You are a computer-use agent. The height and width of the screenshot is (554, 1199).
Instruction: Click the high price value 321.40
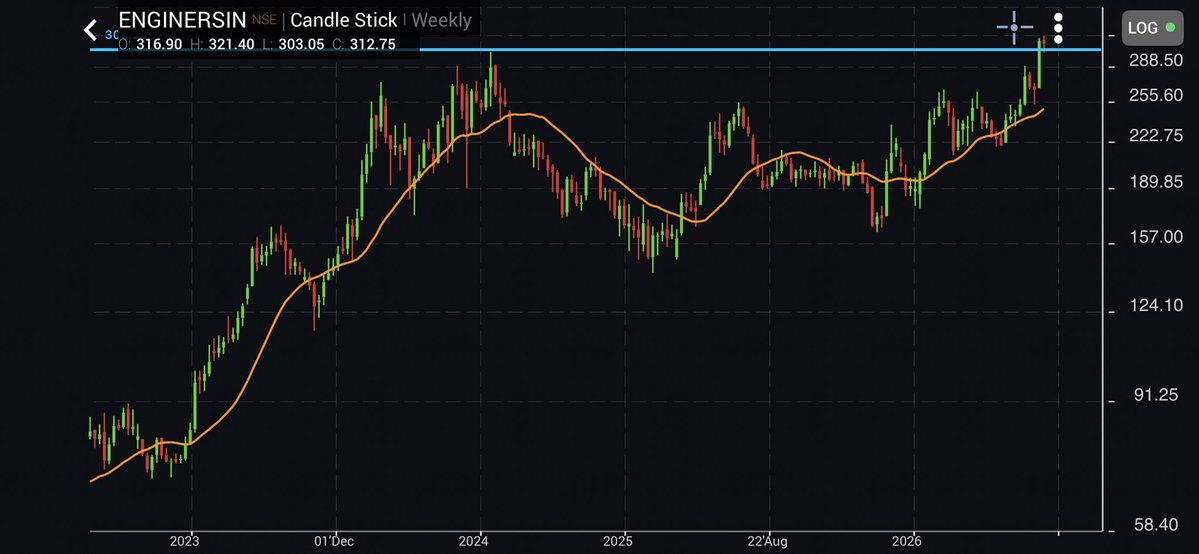click(x=231, y=44)
